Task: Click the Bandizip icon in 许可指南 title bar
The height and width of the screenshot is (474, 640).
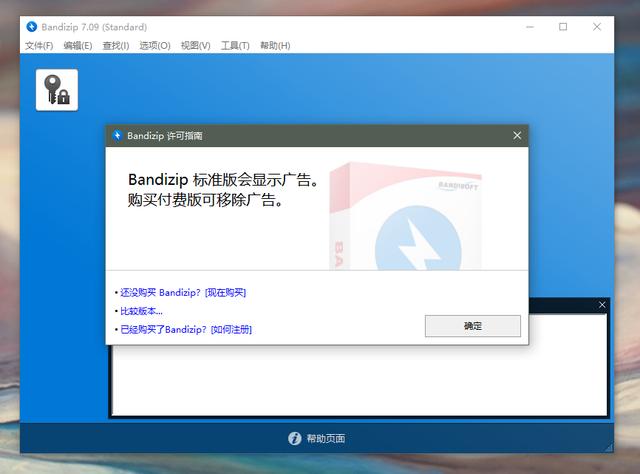Action: [x=117, y=136]
